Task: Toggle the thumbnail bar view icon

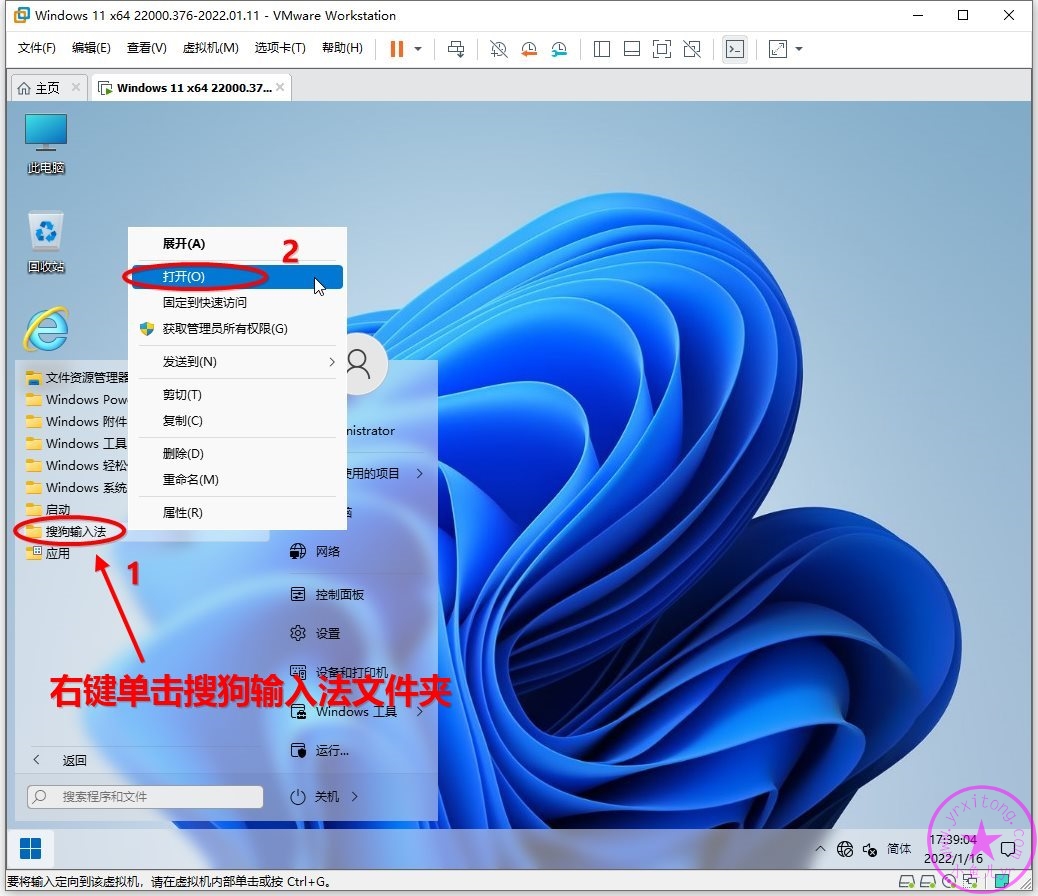Action: click(x=632, y=49)
